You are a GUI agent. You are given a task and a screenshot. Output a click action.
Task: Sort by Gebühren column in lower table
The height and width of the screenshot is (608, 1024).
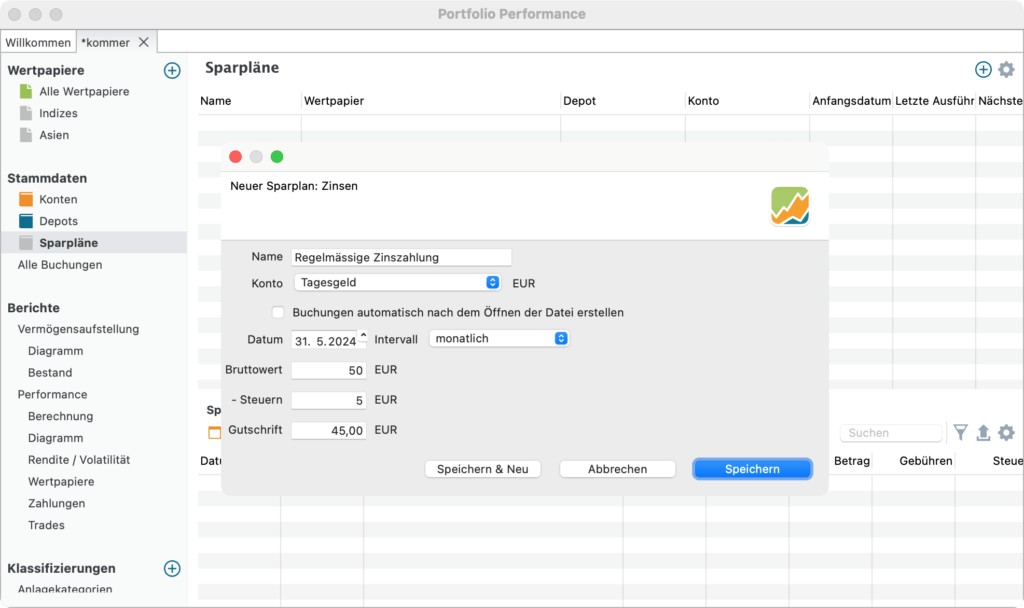pos(925,461)
